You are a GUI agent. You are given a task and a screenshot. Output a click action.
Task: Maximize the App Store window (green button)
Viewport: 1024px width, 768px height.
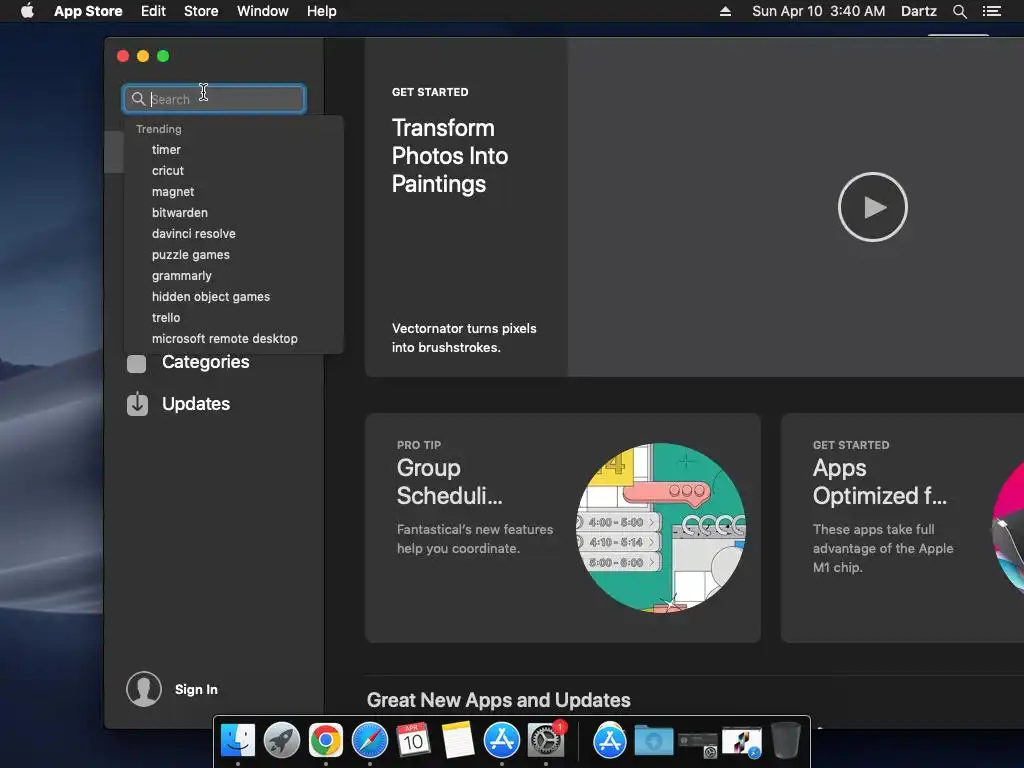coord(163,56)
